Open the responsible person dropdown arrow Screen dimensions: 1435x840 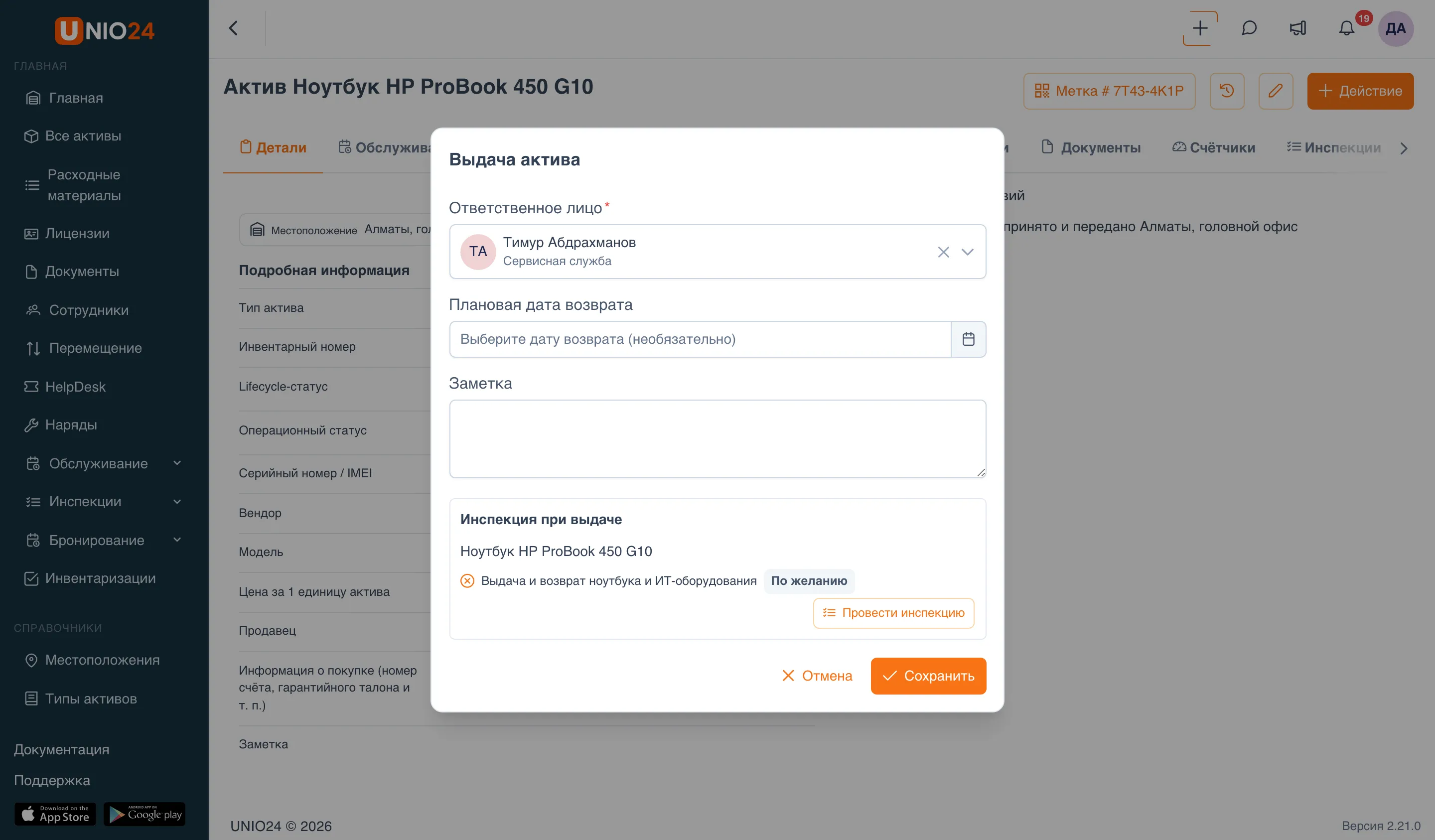tap(967, 252)
